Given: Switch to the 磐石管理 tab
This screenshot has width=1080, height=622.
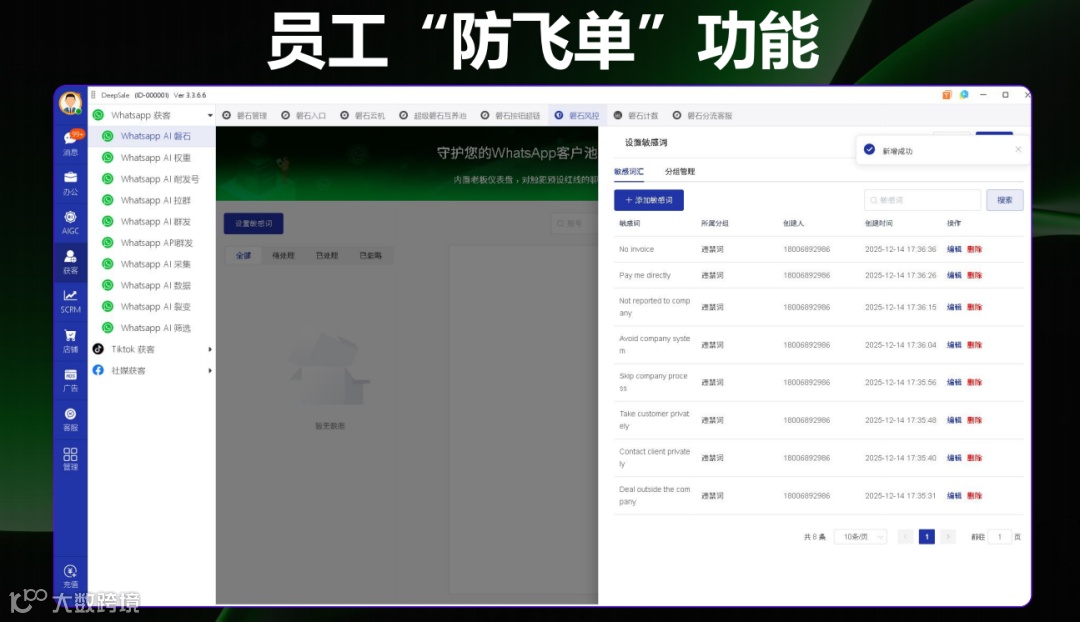Looking at the screenshot, I should click(245, 116).
